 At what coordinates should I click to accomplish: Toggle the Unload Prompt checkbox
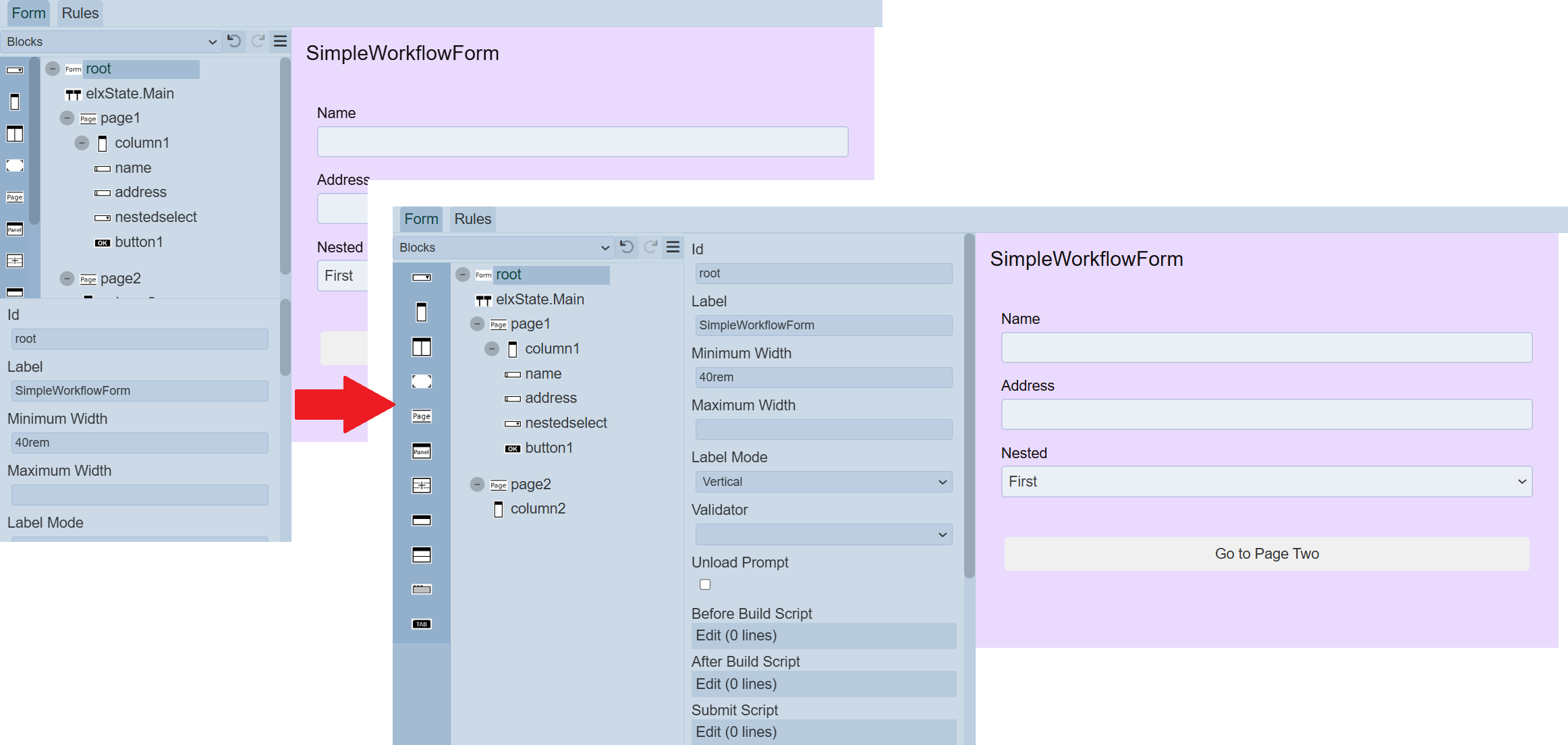(x=705, y=584)
